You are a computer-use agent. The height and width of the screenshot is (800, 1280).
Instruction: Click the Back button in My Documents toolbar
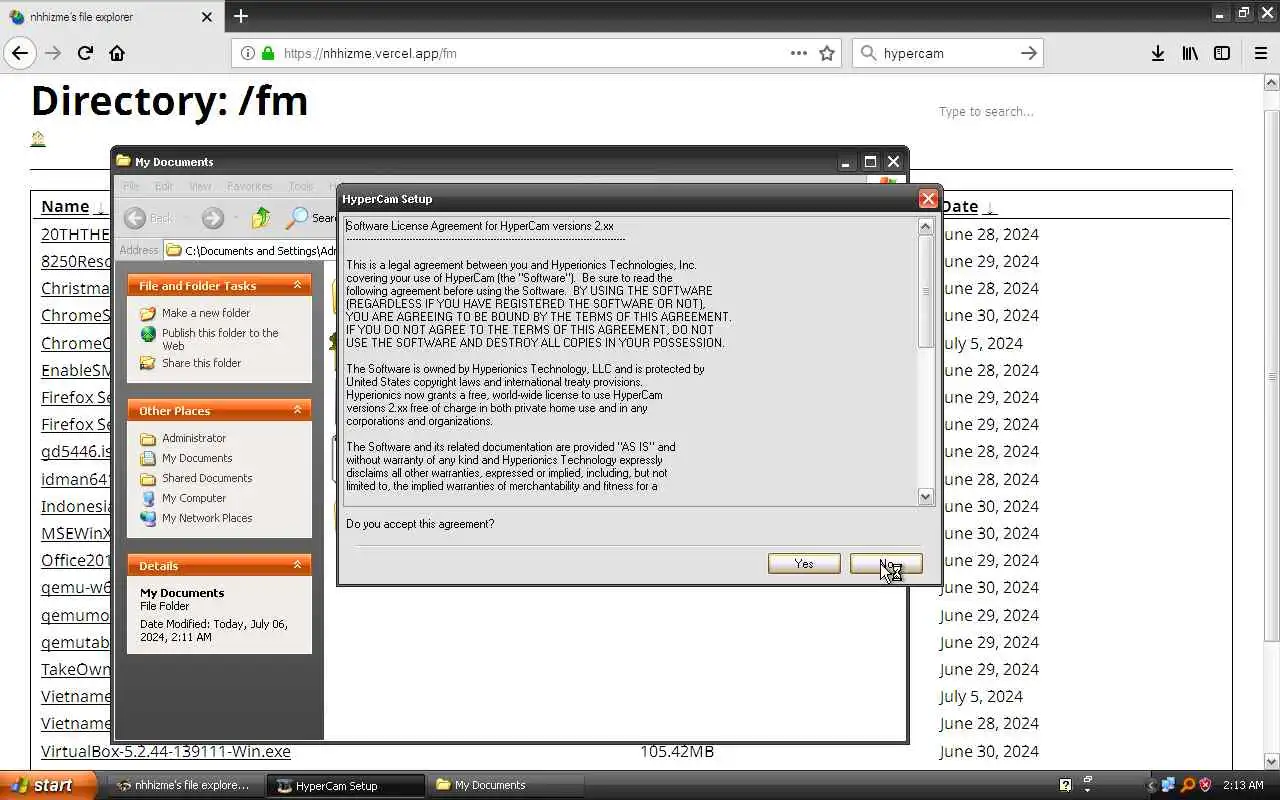pos(149,218)
